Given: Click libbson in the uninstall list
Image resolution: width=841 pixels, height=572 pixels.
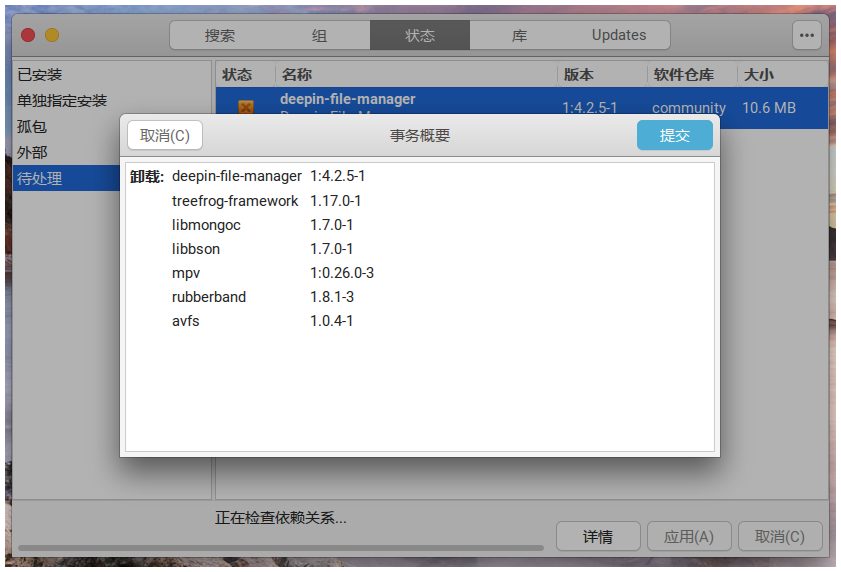Looking at the screenshot, I should point(196,249).
